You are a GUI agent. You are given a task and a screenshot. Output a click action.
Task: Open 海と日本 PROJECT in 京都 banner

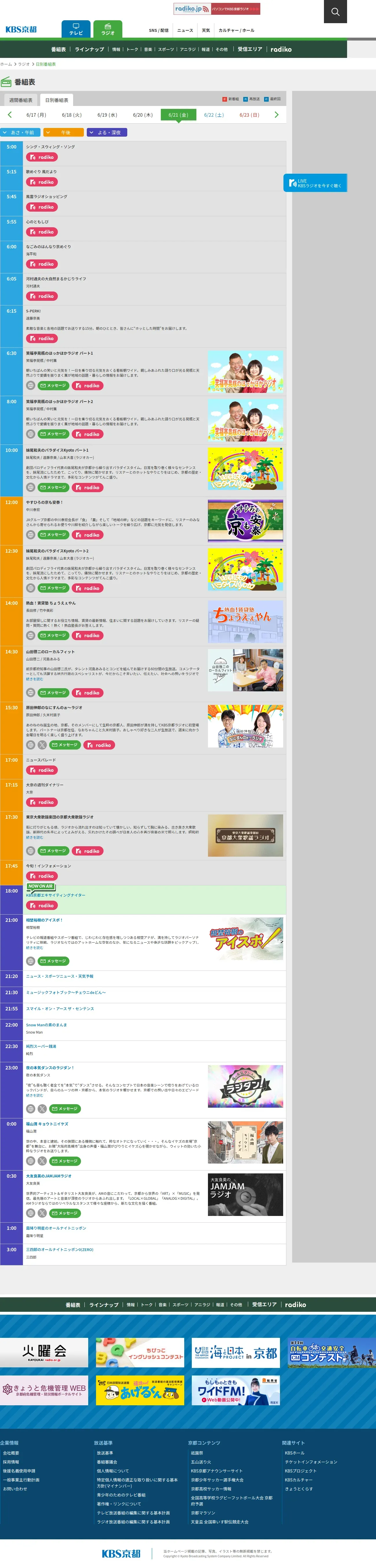point(235,1353)
